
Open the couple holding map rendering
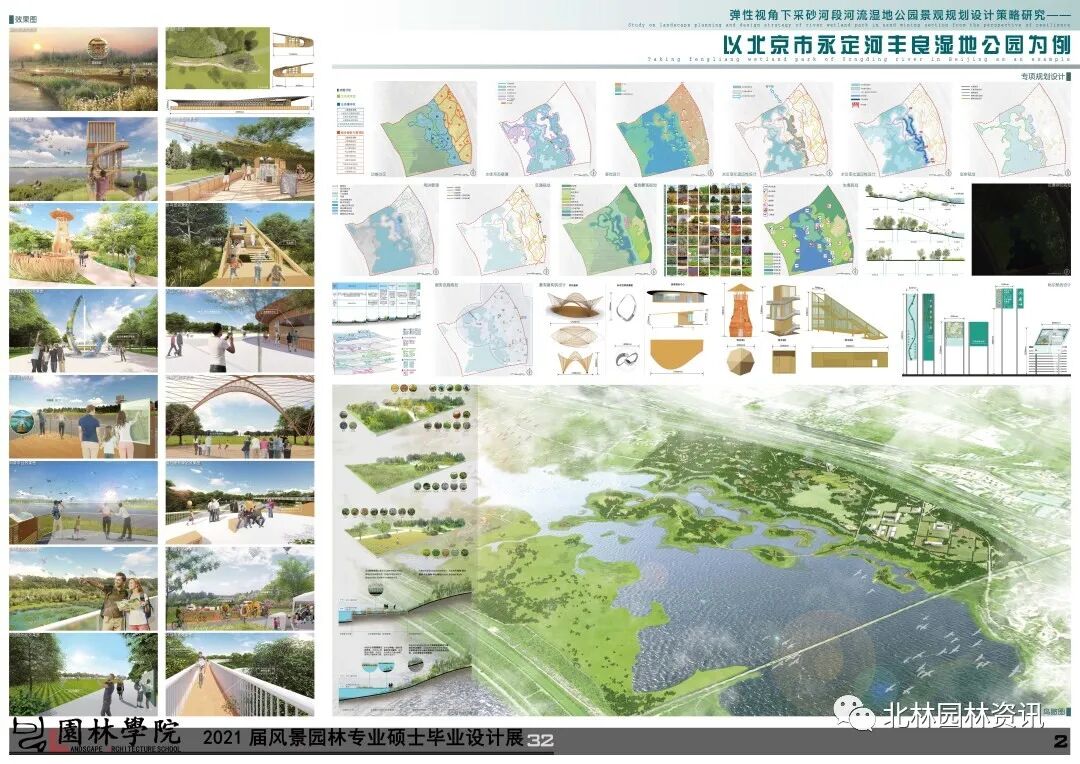point(83,589)
